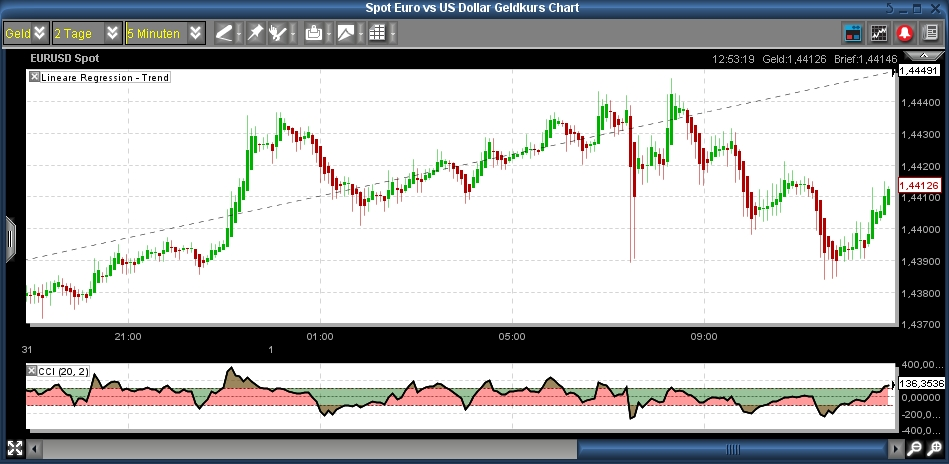949x464 pixels.
Task: Click the 1,44400 price axis label
Action: click(x=921, y=103)
